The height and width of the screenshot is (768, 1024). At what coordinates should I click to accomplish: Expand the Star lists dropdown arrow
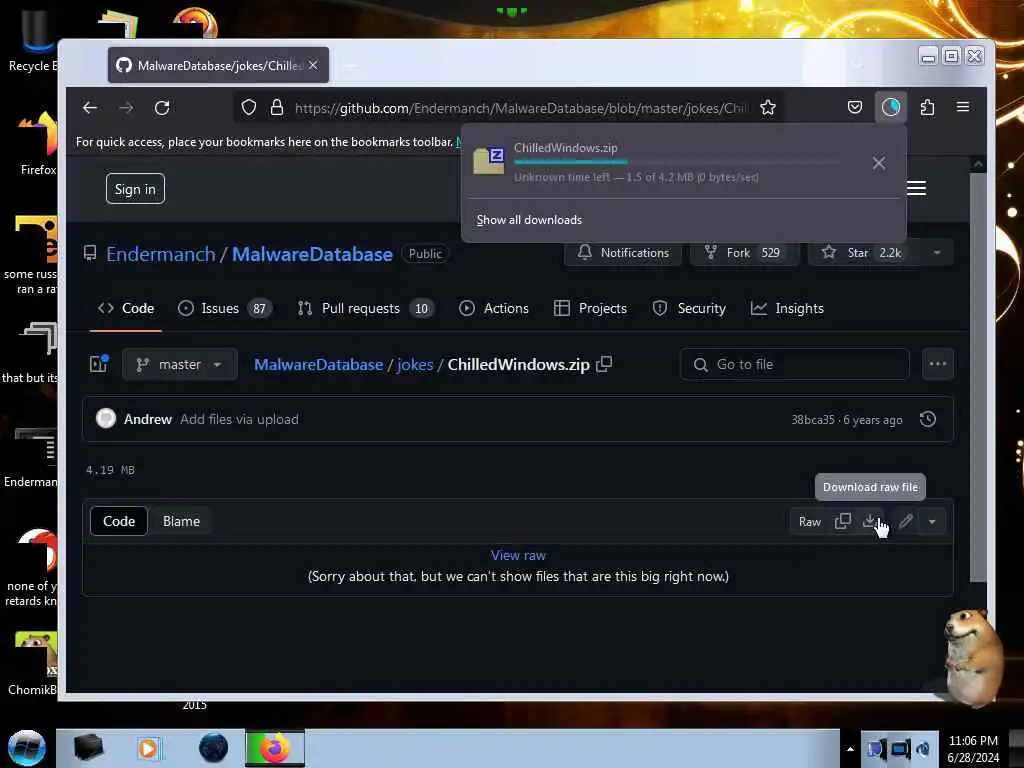tap(937, 253)
